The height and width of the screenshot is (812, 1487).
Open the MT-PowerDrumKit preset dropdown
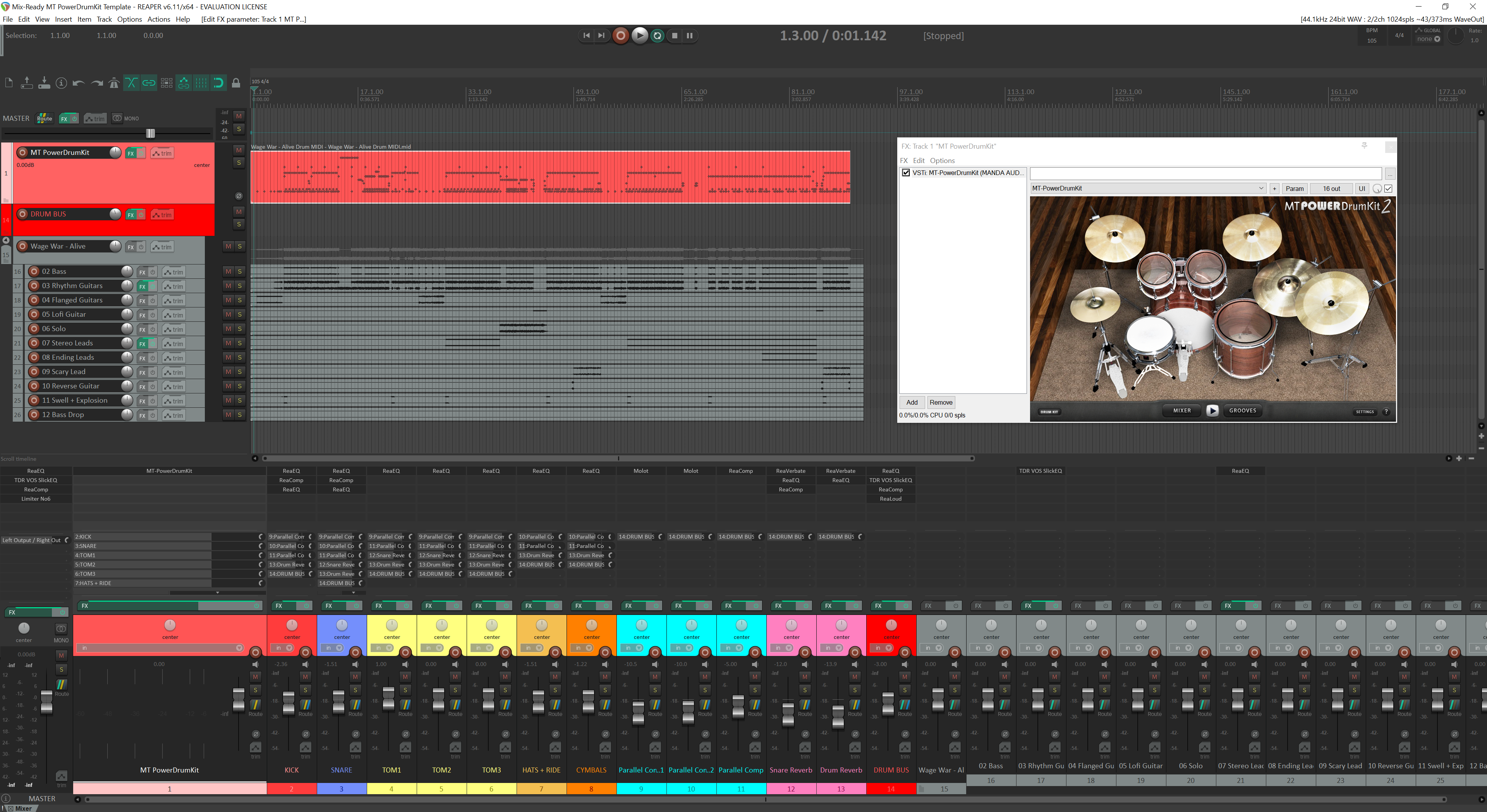(1261, 188)
